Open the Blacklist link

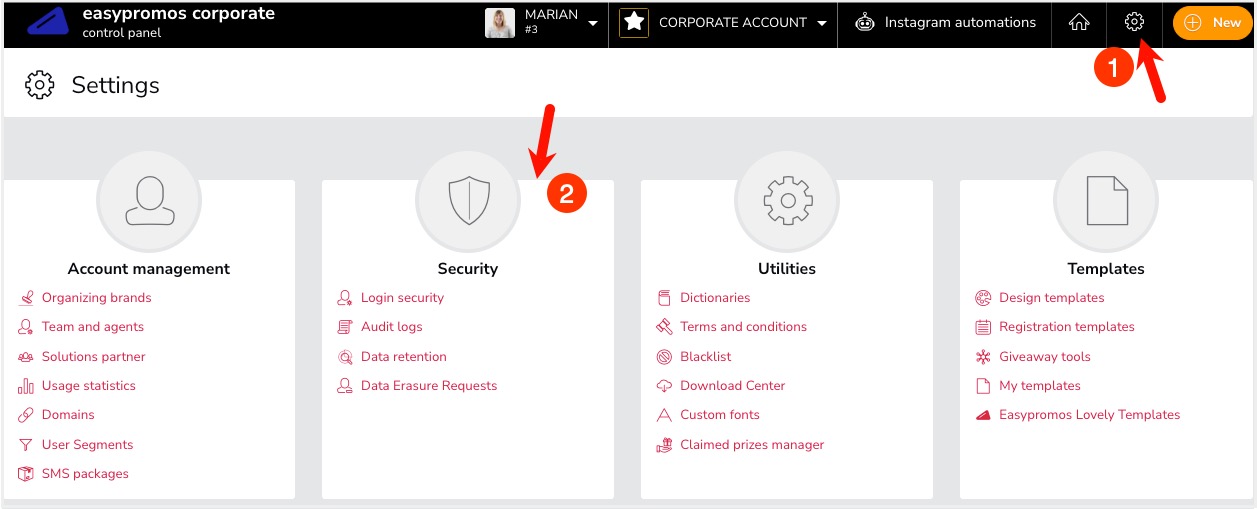[x=706, y=357]
